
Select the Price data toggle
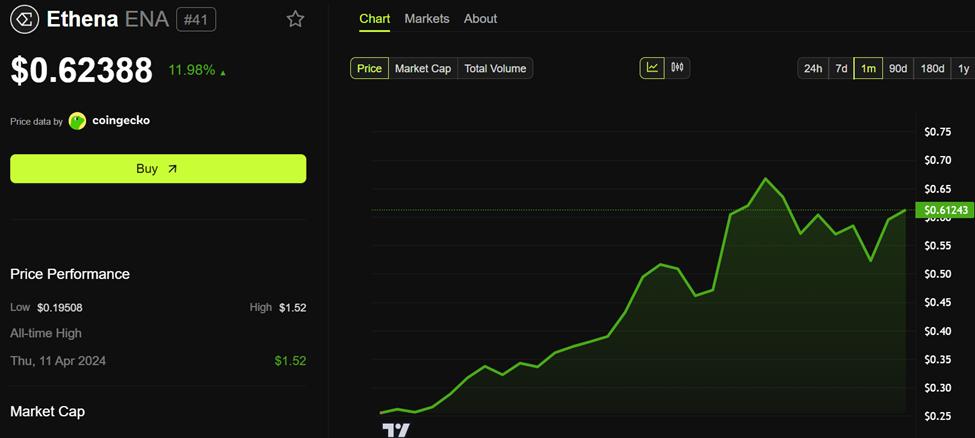coord(369,68)
